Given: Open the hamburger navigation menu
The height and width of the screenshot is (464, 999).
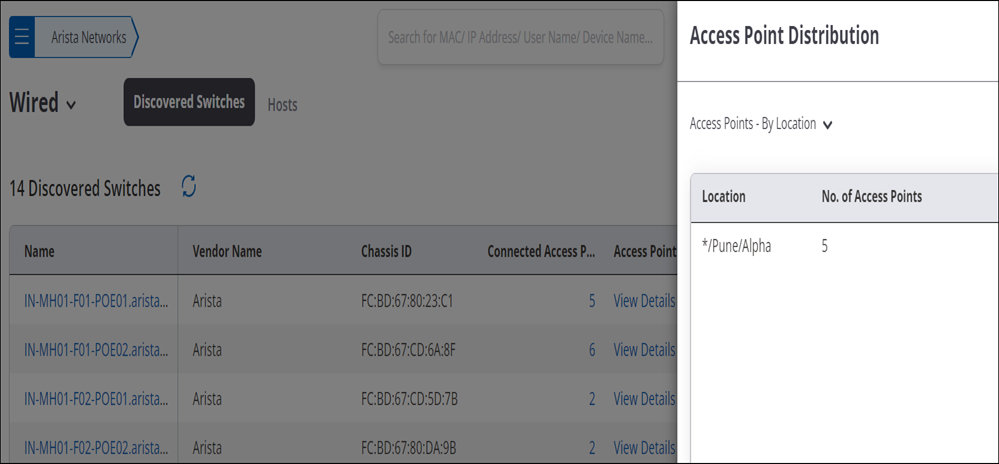Looking at the screenshot, I should pyautogui.click(x=22, y=38).
